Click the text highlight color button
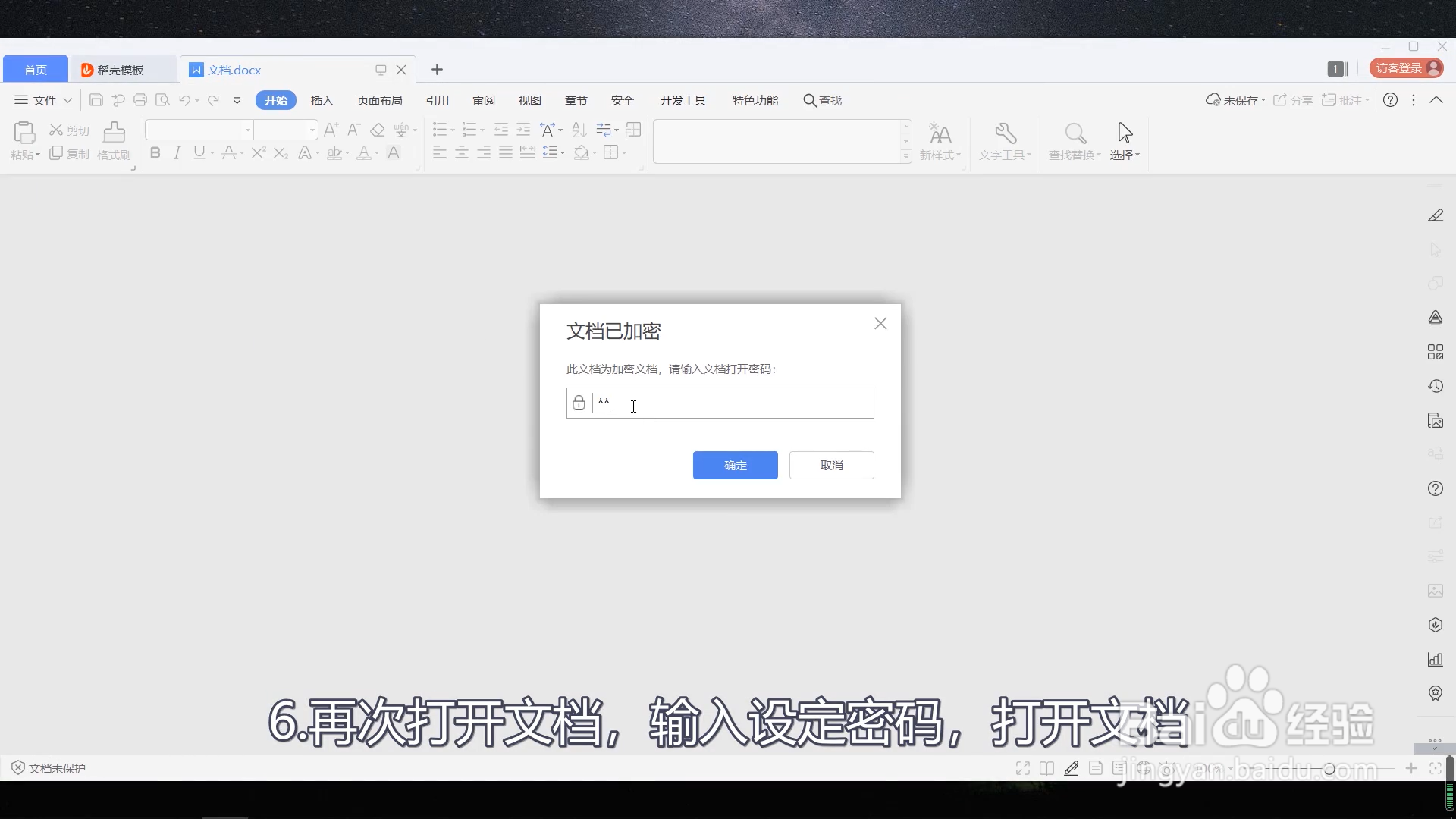1456x819 pixels. point(334,153)
